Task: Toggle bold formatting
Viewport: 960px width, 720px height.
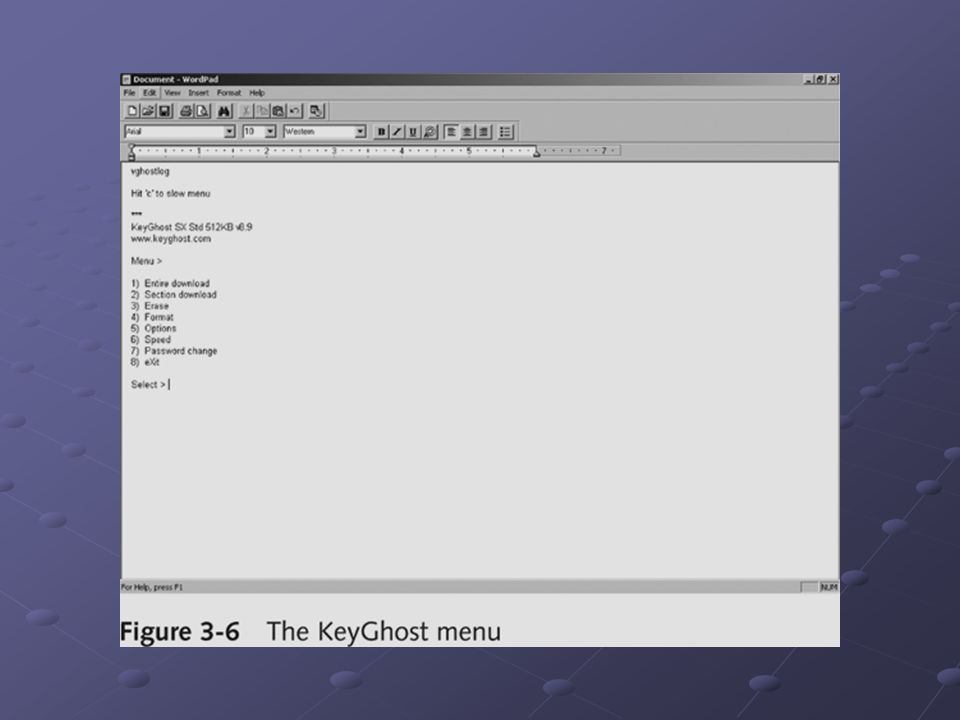Action: (x=381, y=132)
